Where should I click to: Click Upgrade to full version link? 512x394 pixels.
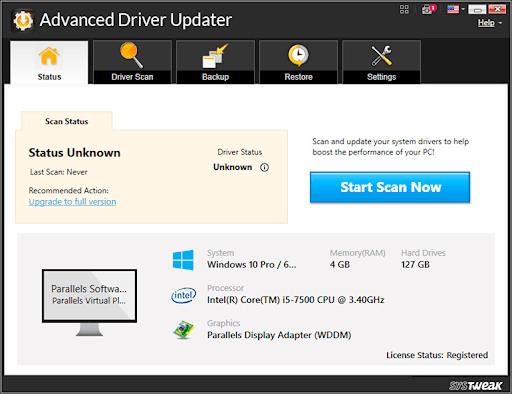72,202
